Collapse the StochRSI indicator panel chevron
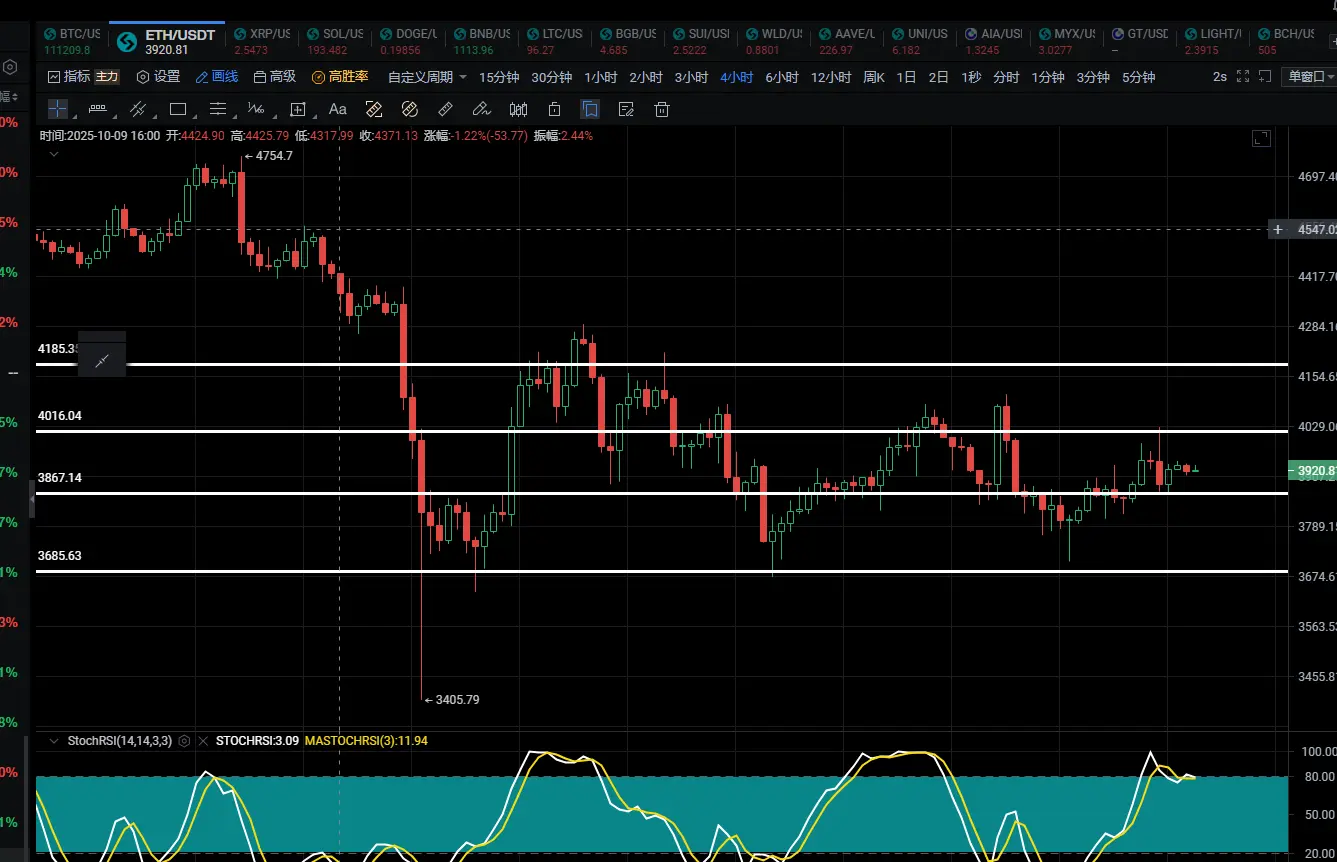The width and height of the screenshot is (1337, 862). (x=54, y=741)
